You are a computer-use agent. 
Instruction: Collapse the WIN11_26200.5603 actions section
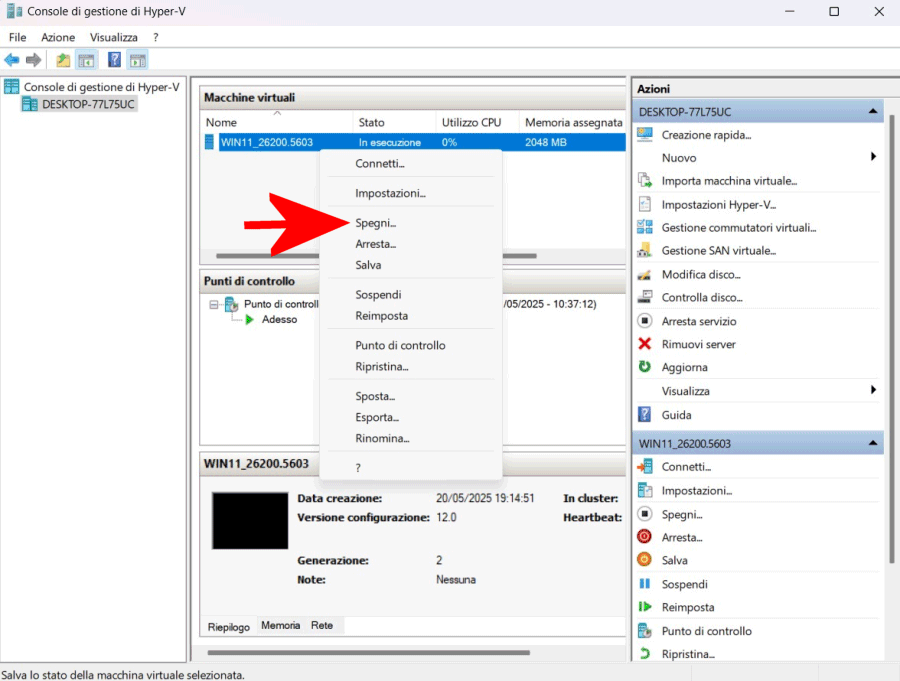pyautogui.click(x=873, y=443)
